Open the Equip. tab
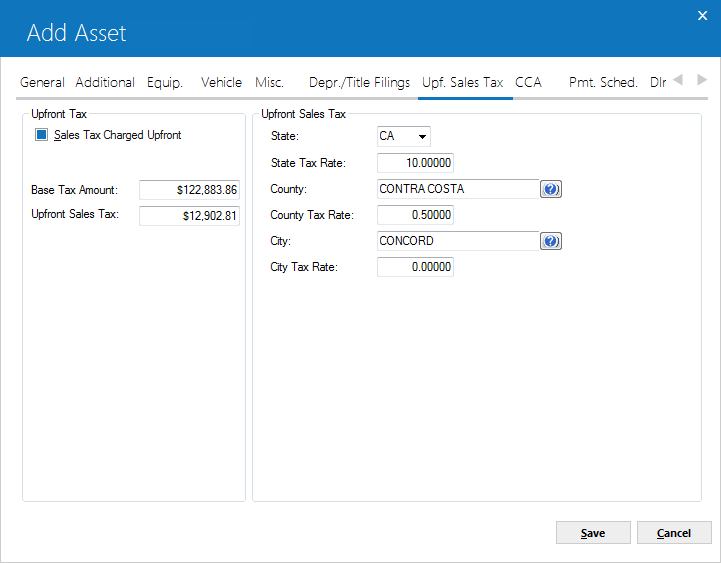This screenshot has width=721, height=563. tap(165, 82)
